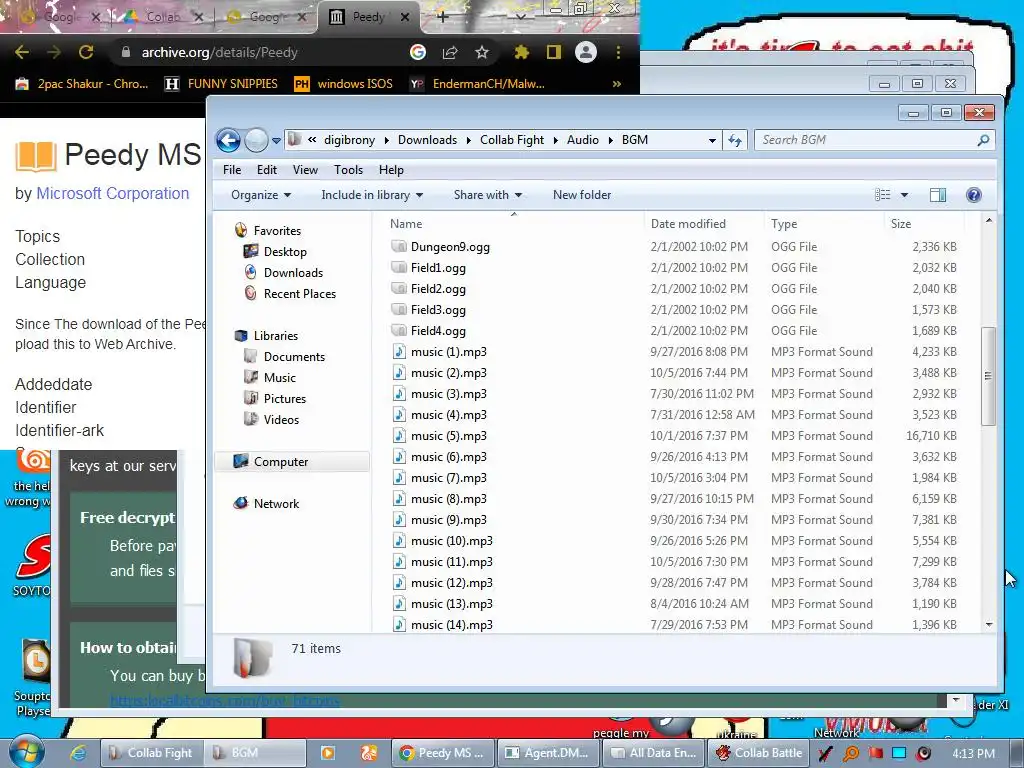
Task: Expand the Organize dropdown
Action: [261, 195]
